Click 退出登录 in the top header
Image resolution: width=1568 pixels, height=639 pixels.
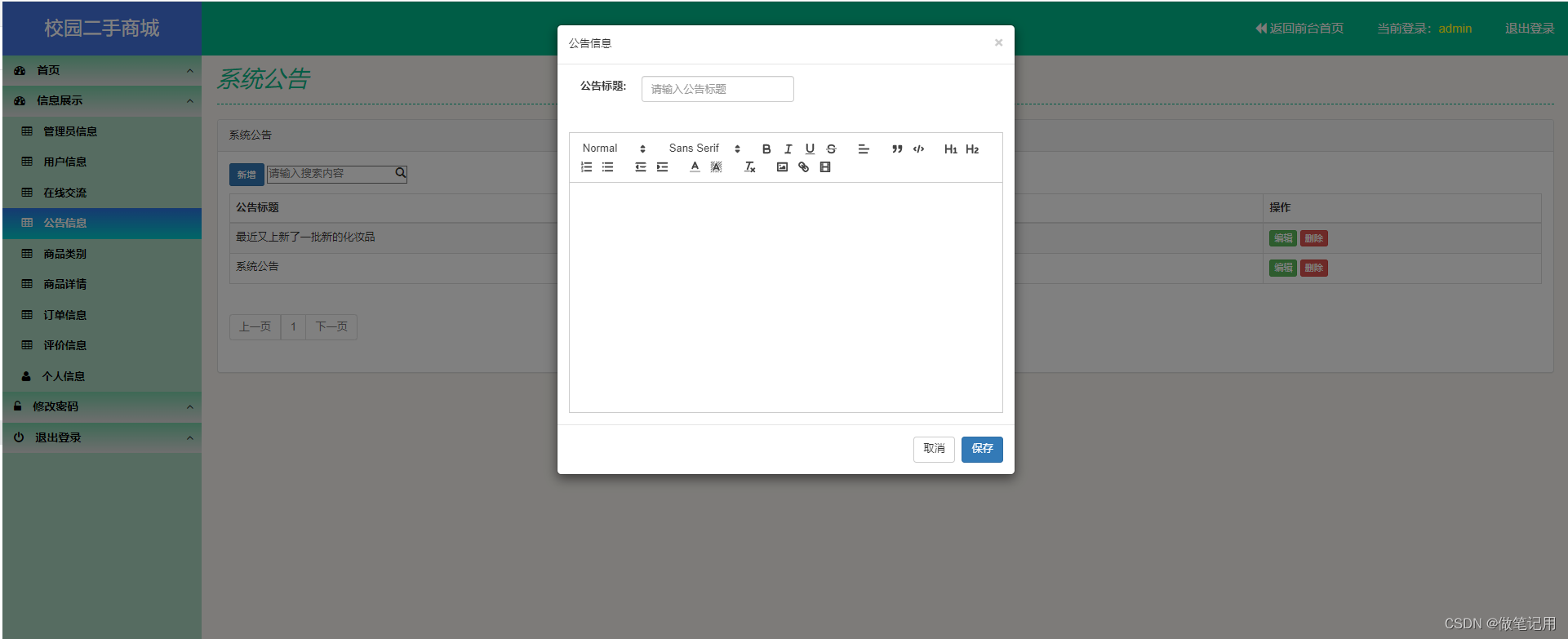1530,29
